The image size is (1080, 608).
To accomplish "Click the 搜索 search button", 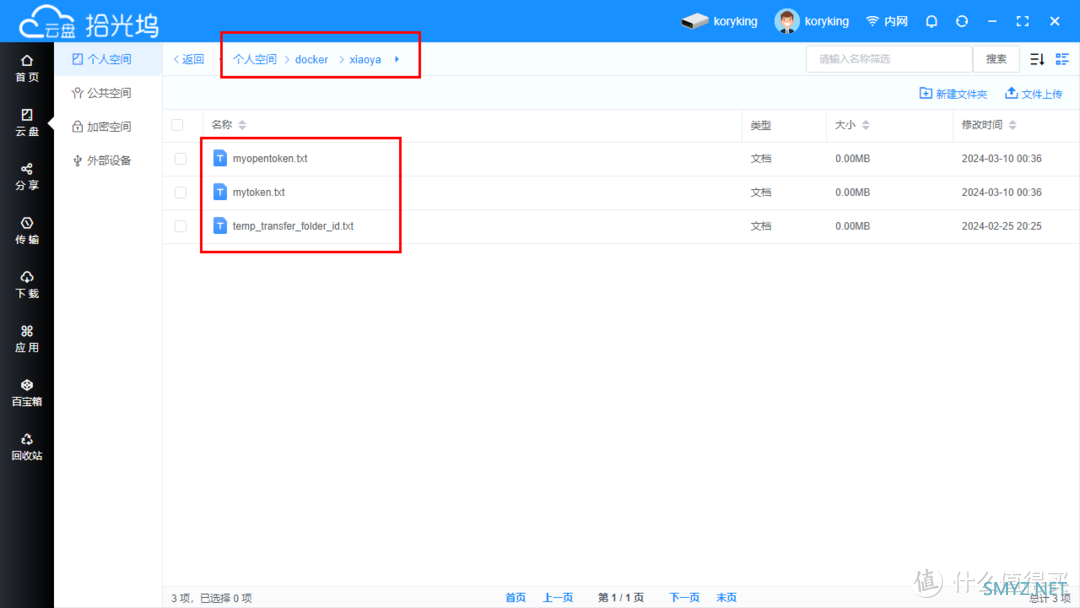I will (996, 59).
